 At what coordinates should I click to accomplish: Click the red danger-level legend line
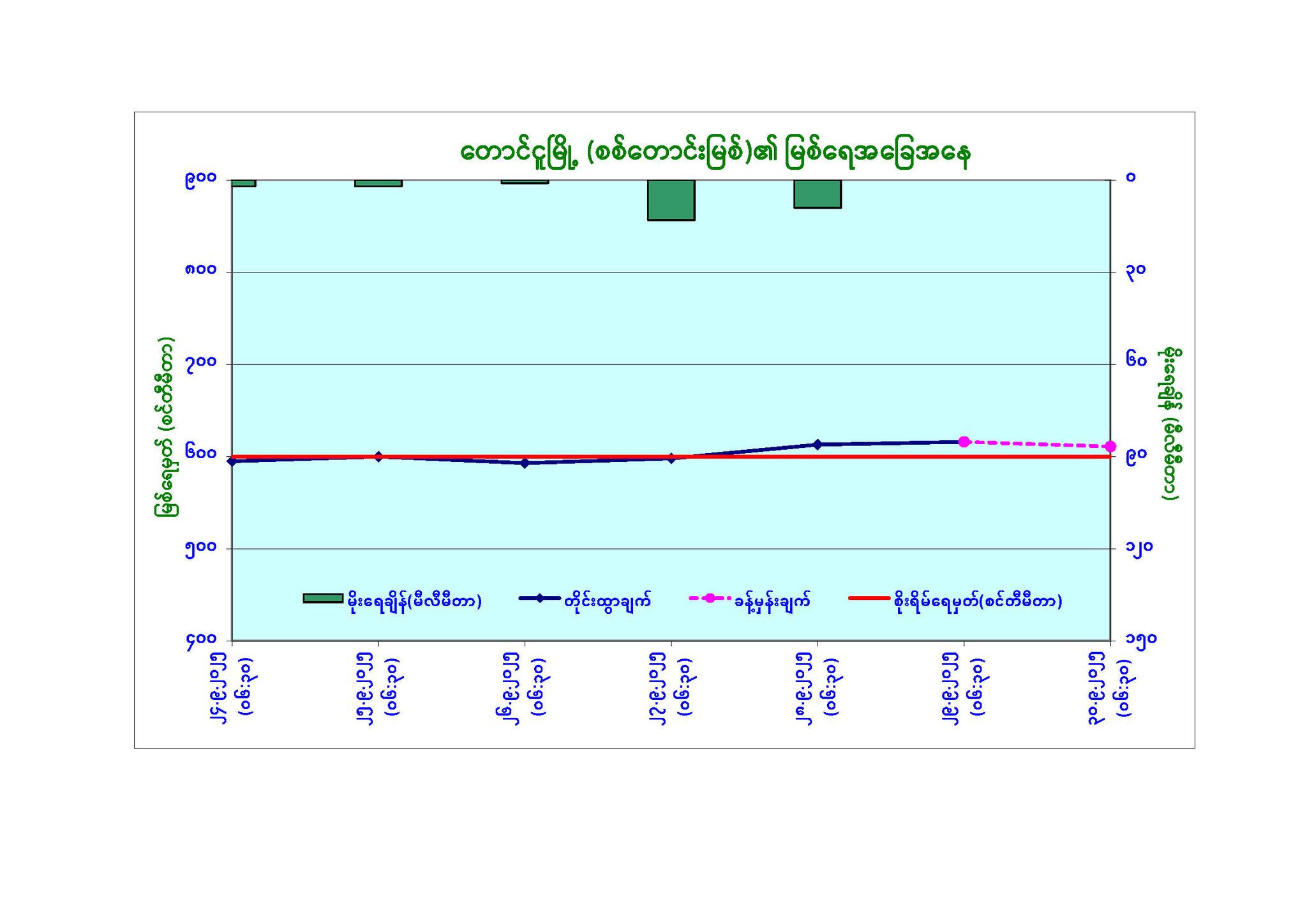869,598
